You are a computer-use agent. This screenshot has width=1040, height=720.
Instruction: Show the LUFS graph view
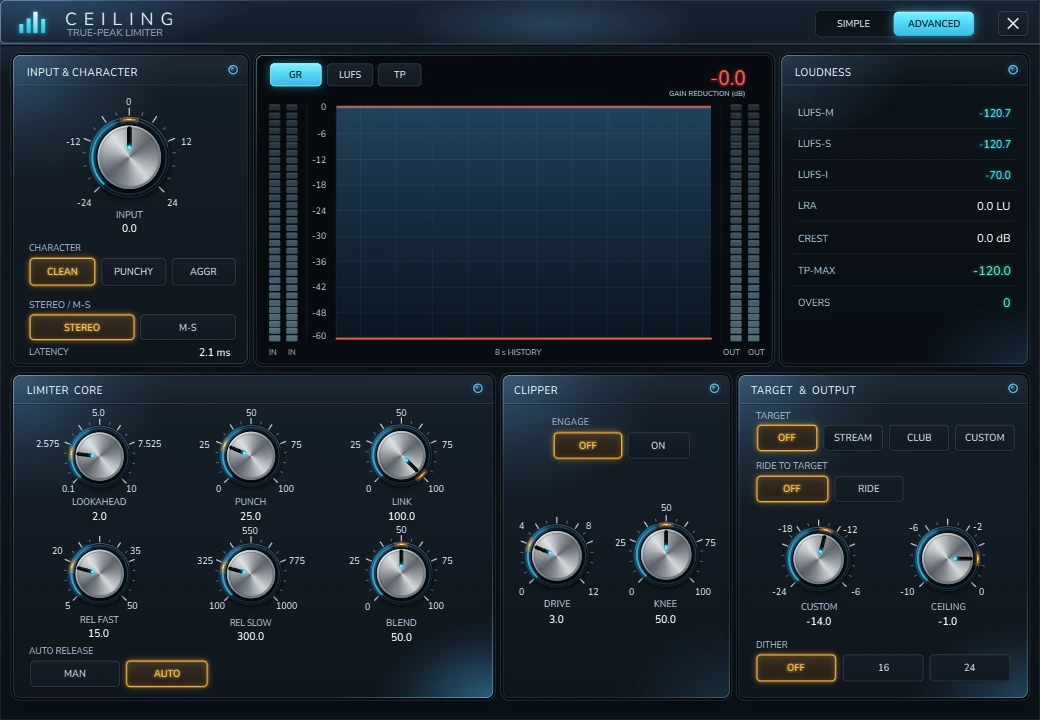point(350,74)
